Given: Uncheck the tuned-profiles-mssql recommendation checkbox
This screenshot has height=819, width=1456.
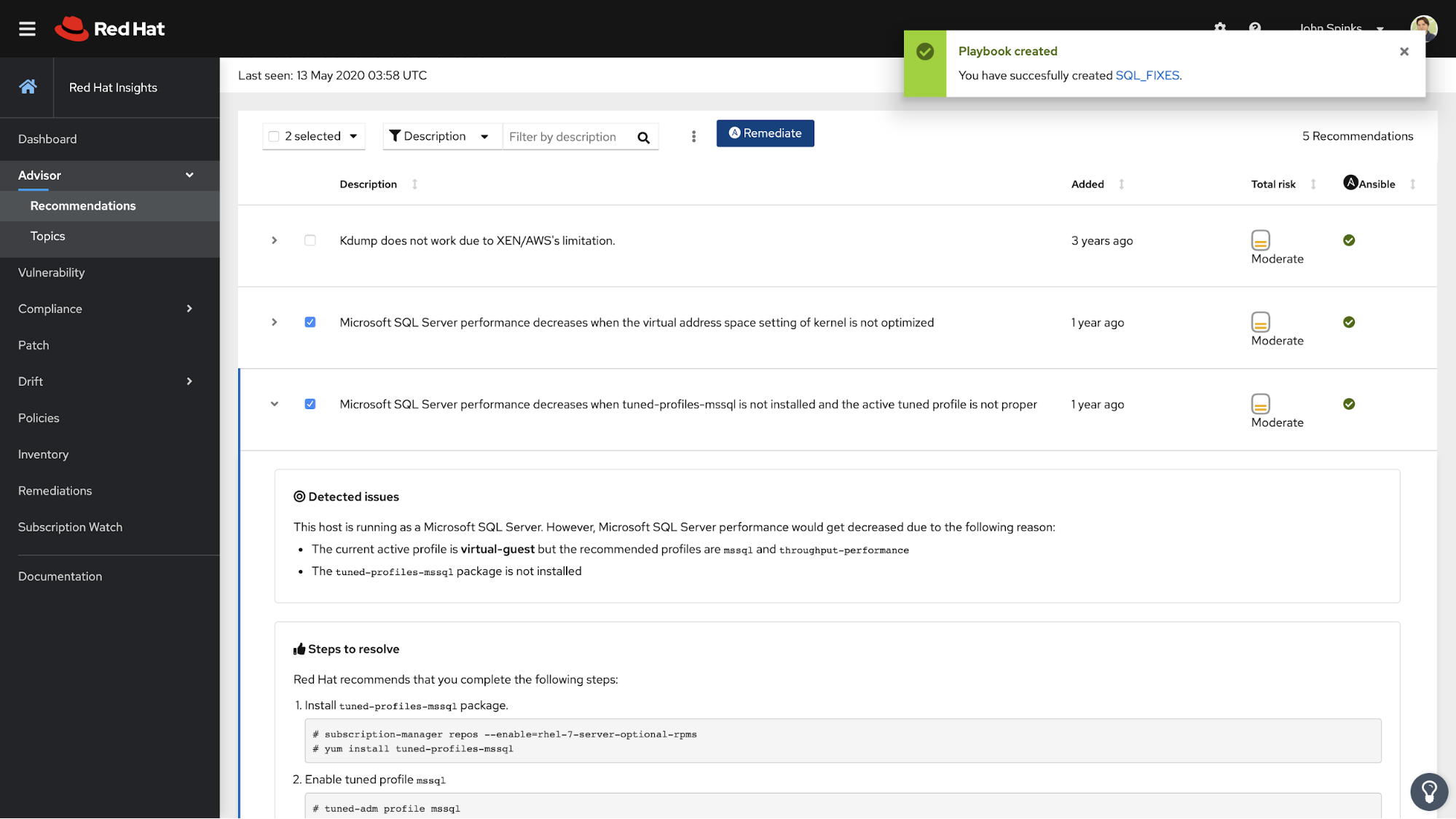Looking at the screenshot, I should 310,404.
